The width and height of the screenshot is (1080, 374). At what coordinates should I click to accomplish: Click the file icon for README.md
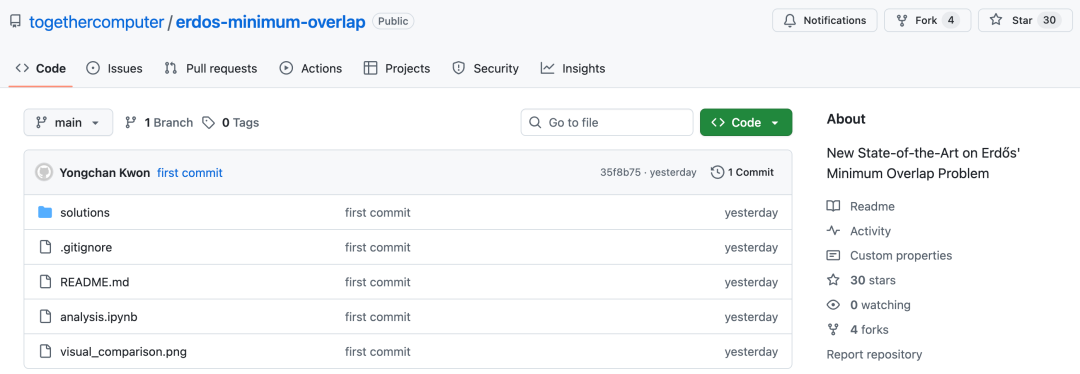tap(45, 282)
